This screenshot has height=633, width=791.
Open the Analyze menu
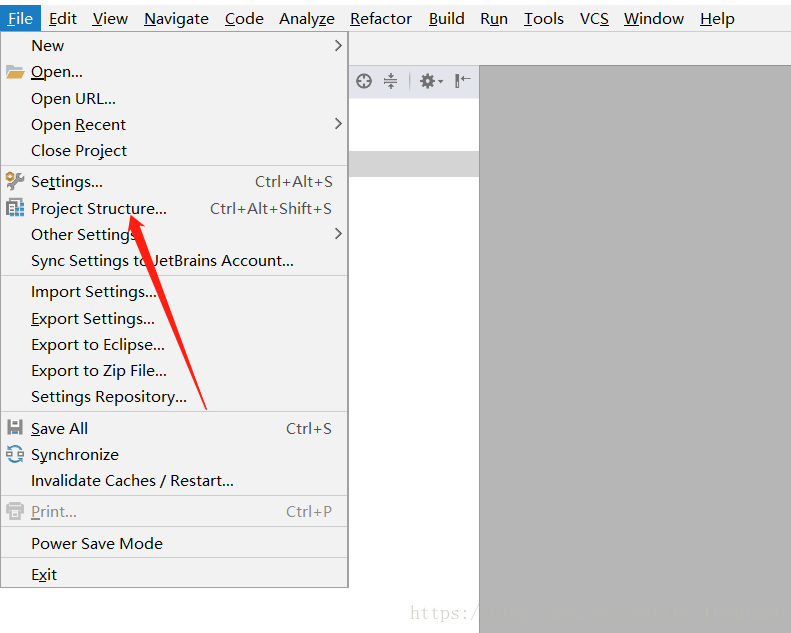307,19
